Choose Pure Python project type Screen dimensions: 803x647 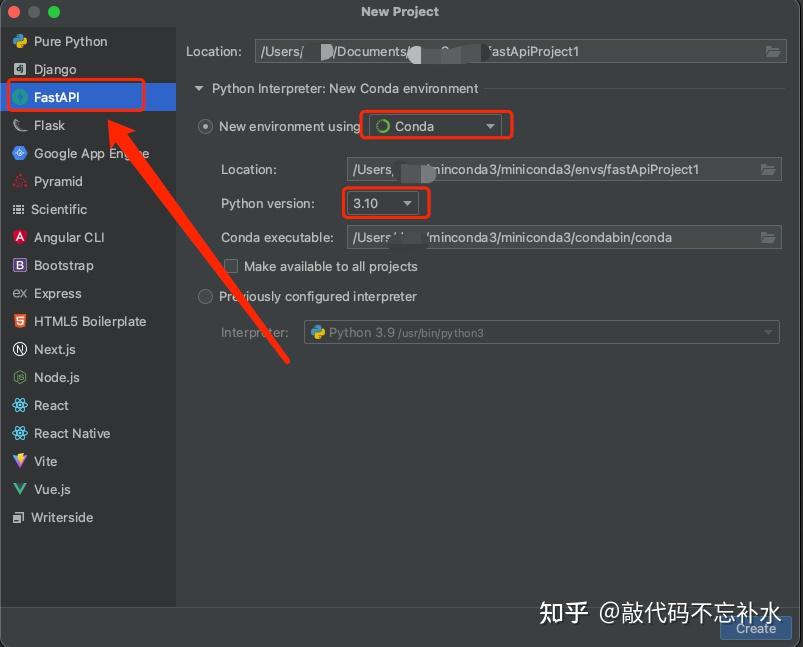click(88, 41)
